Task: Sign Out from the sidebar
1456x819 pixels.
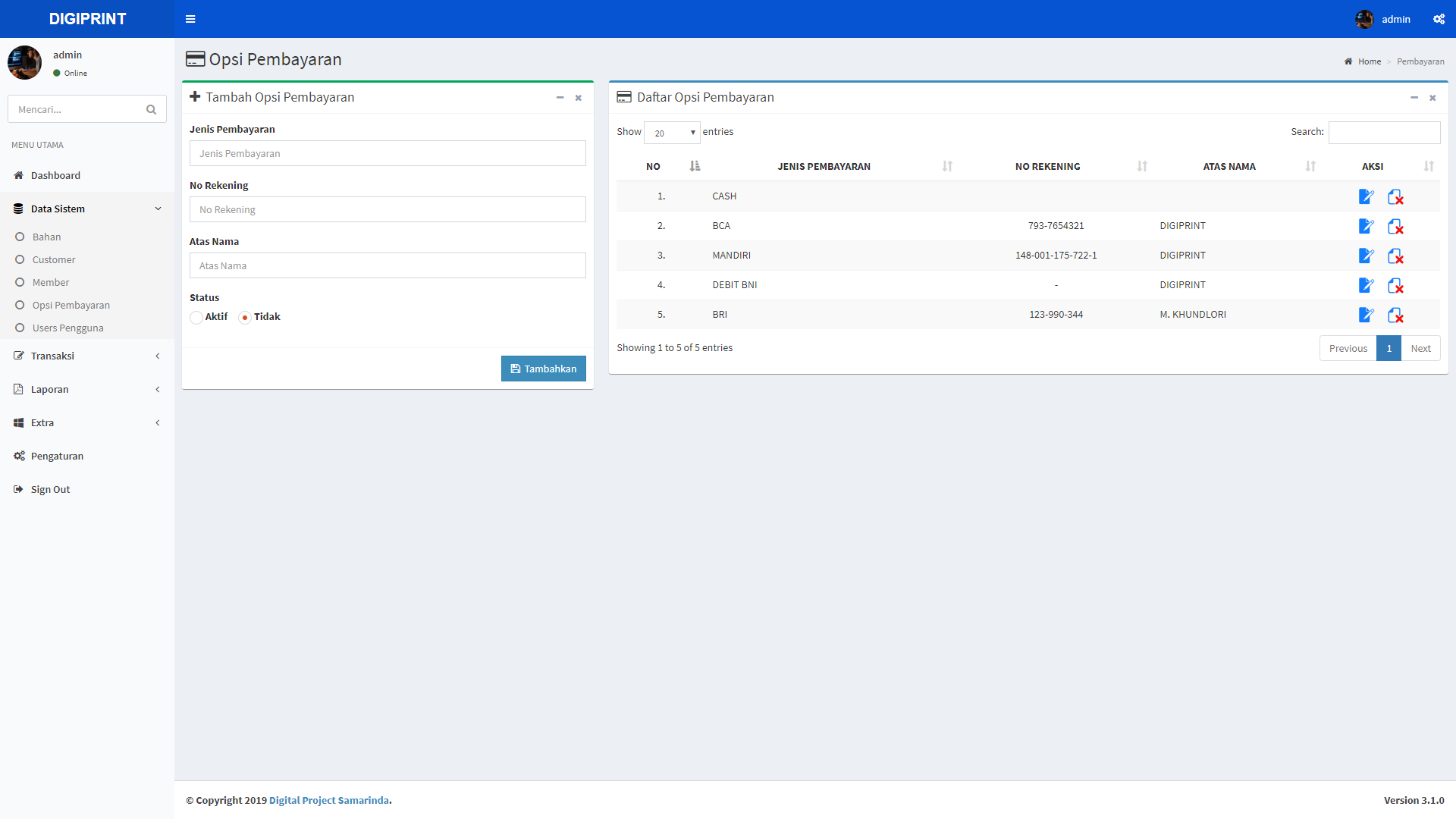Action: (87, 489)
